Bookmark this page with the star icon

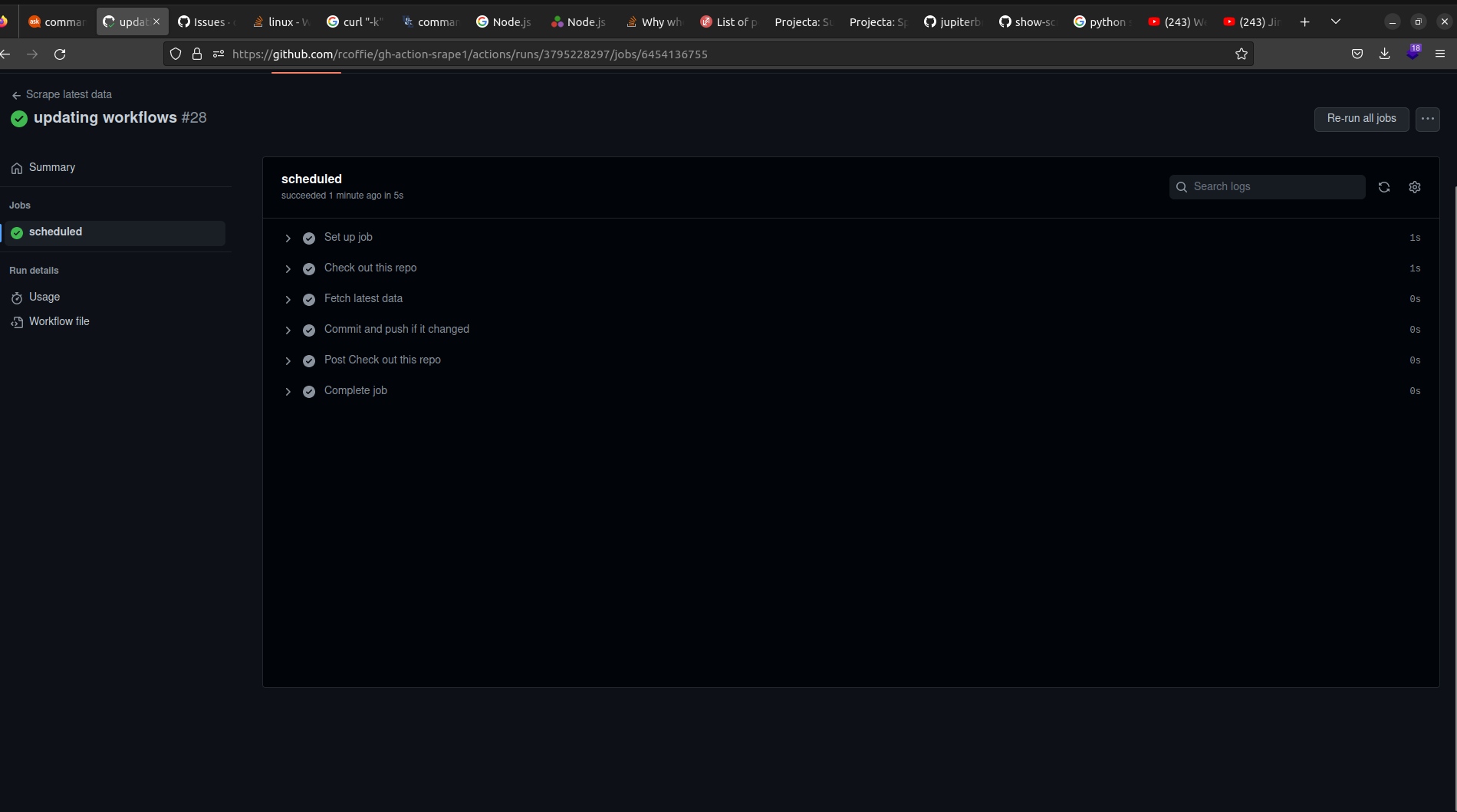tap(1242, 54)
